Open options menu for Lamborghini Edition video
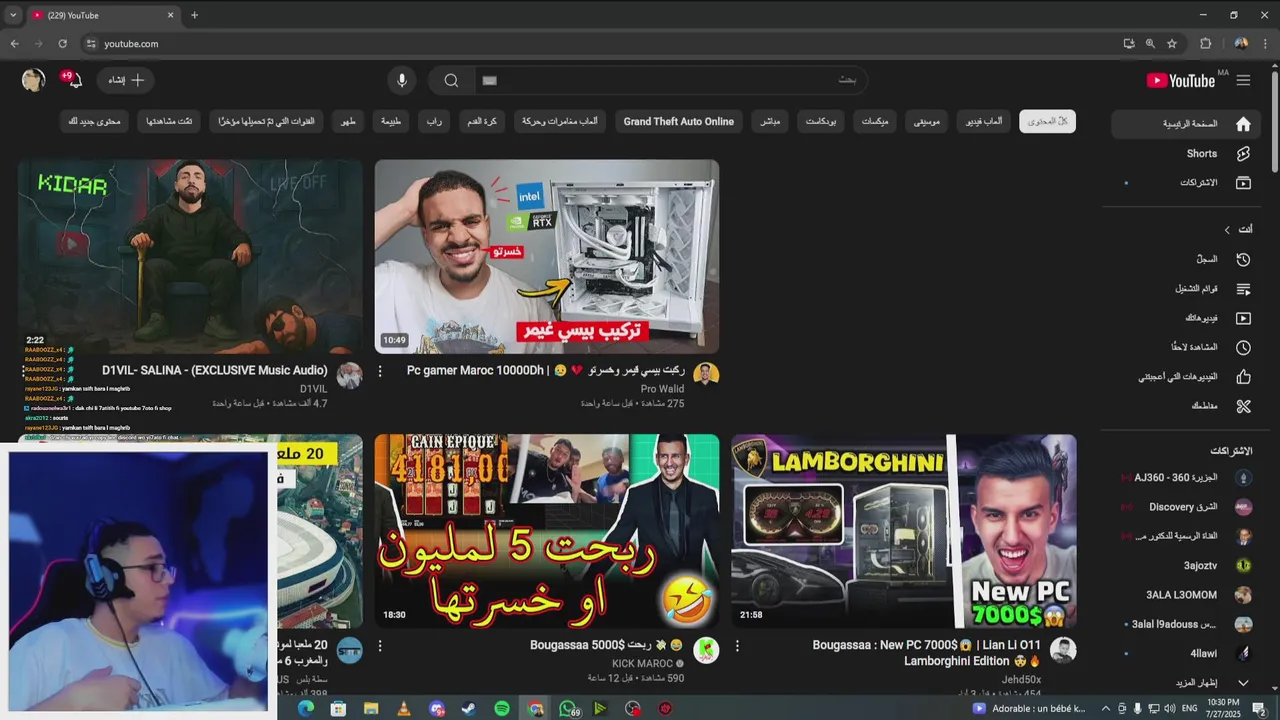This screenshot has width=1280, height=720. [737, 646]
